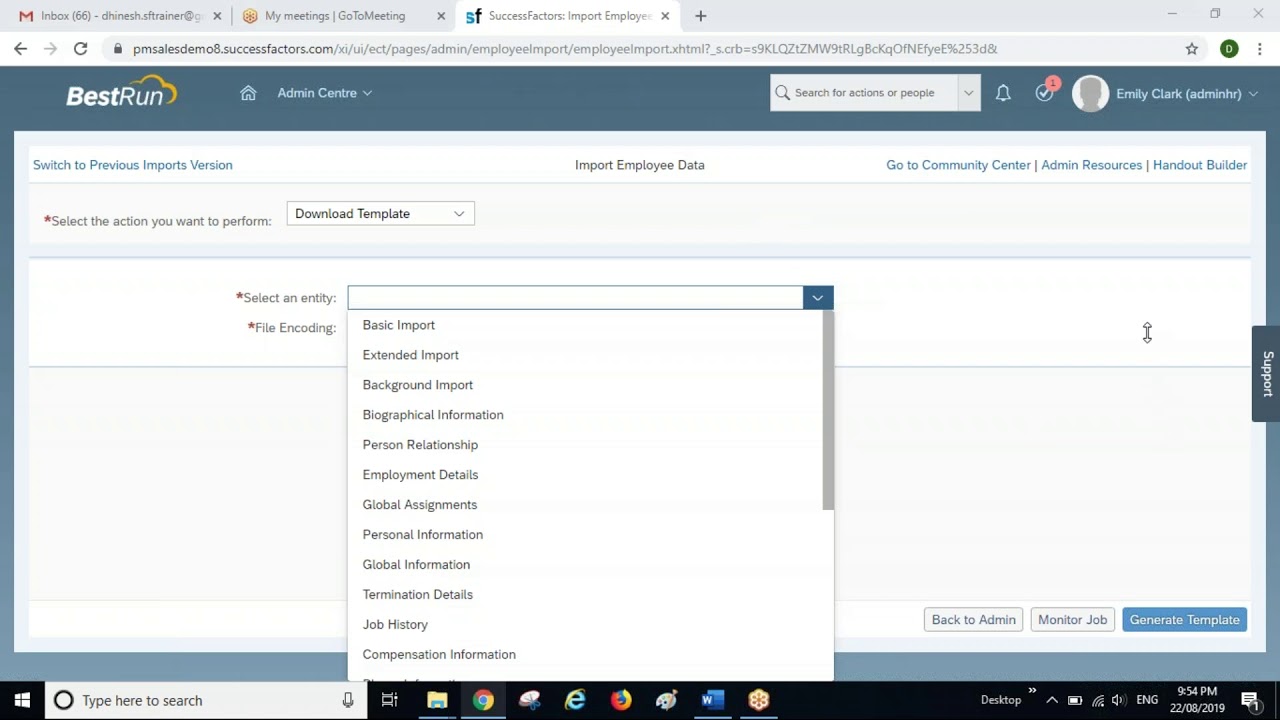
Task: Open the search scope dropdown arrow
Action: 968,93
